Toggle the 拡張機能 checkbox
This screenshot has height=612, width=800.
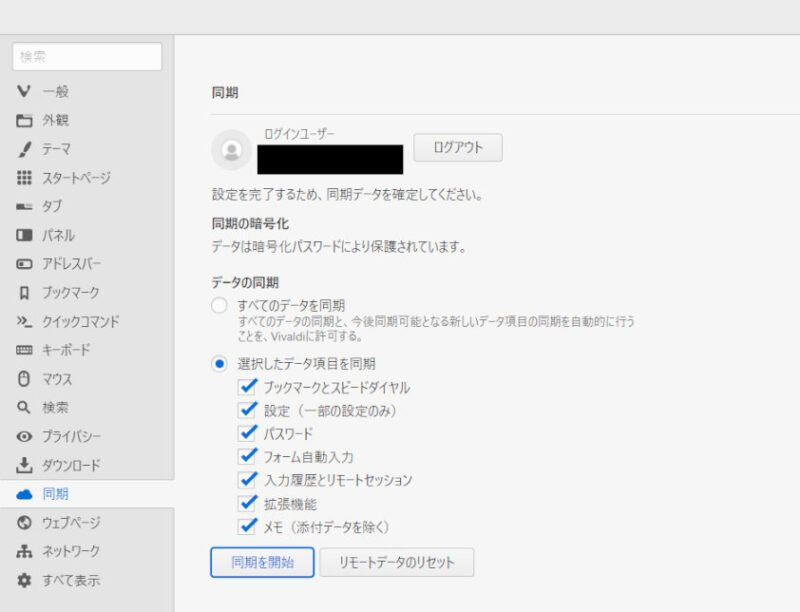coord(248,504)
